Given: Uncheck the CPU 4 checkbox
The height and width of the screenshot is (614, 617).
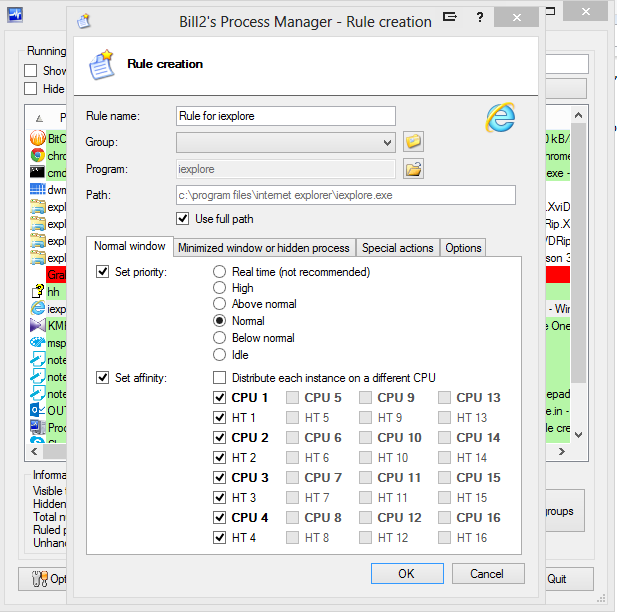Looking at the screenshot, I should (219, 517).
